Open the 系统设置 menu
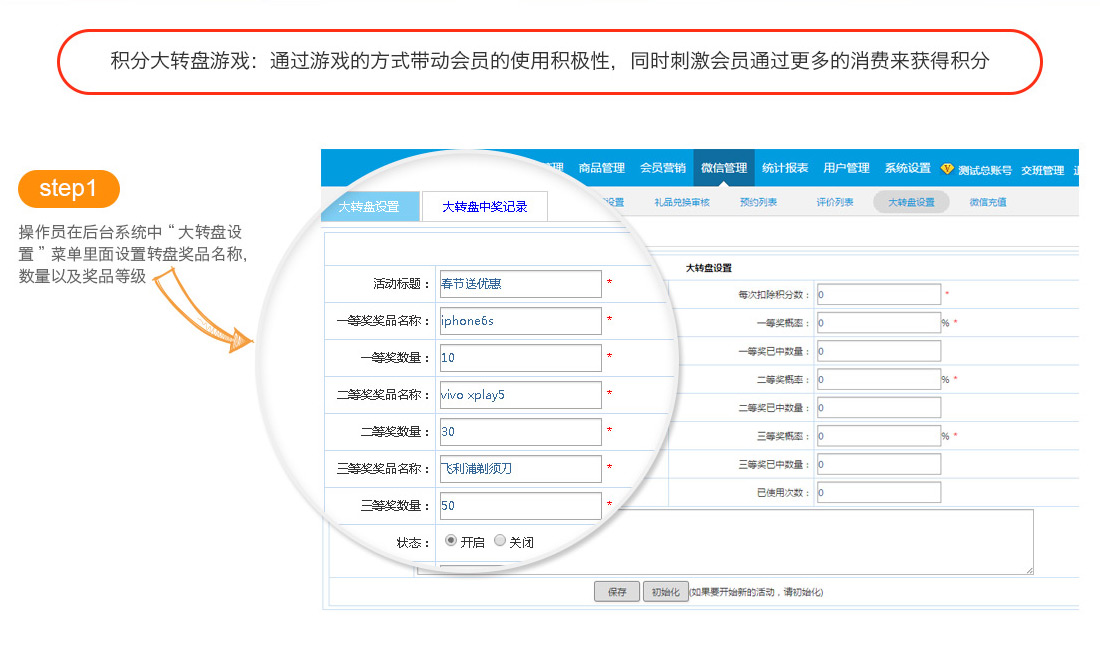 click(907, 168)
